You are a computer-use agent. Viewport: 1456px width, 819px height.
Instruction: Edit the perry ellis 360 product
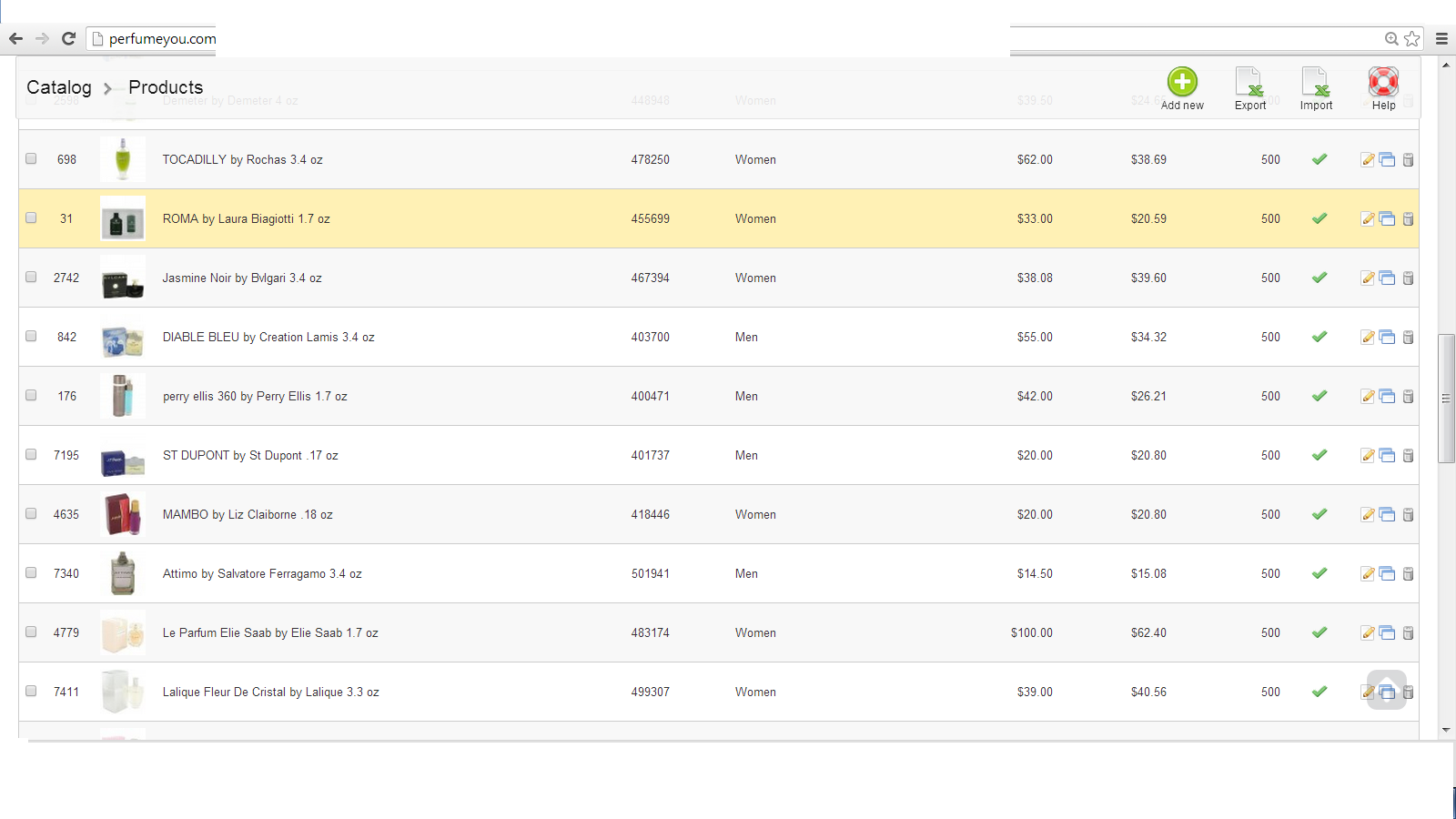(1368, 396)
